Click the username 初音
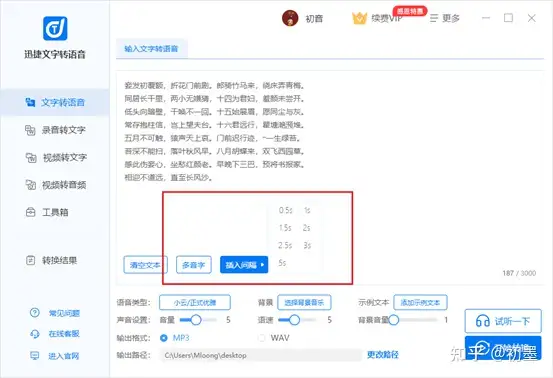The height and width of the screenshot is (378, 553). click(x=314, y=18)
